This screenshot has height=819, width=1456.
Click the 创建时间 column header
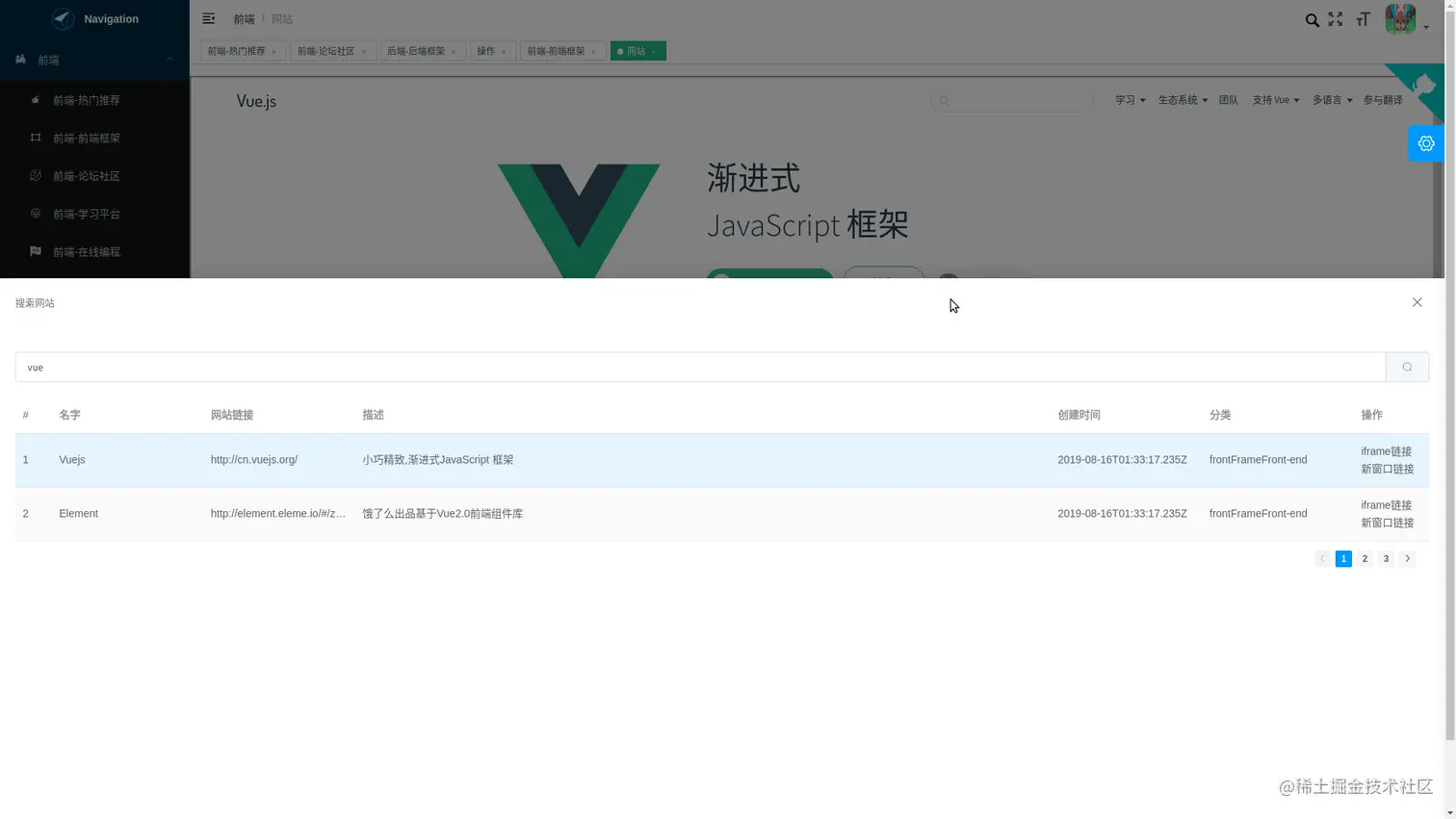click(1079, 415)
